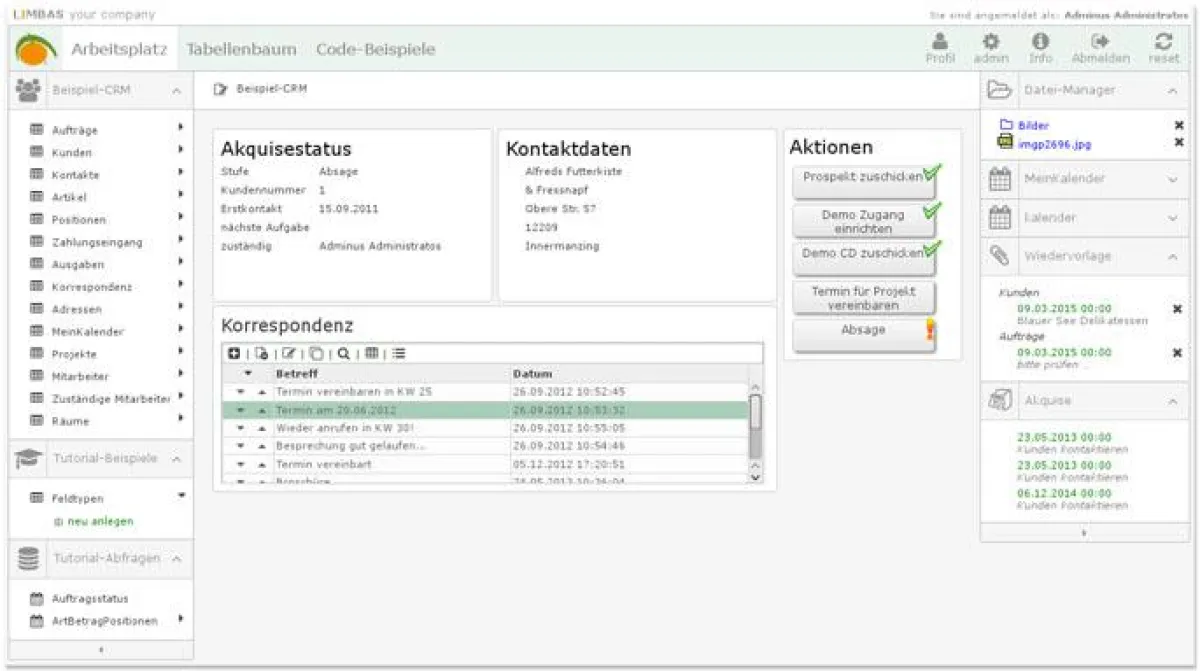Click the Absage button under Aktionen
This screenshot has height=671, width=1200.
coord(862,331)
